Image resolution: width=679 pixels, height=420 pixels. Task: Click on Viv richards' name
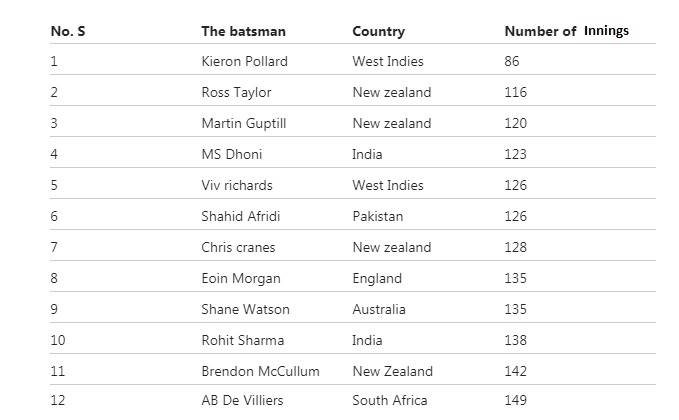[237, 185]
